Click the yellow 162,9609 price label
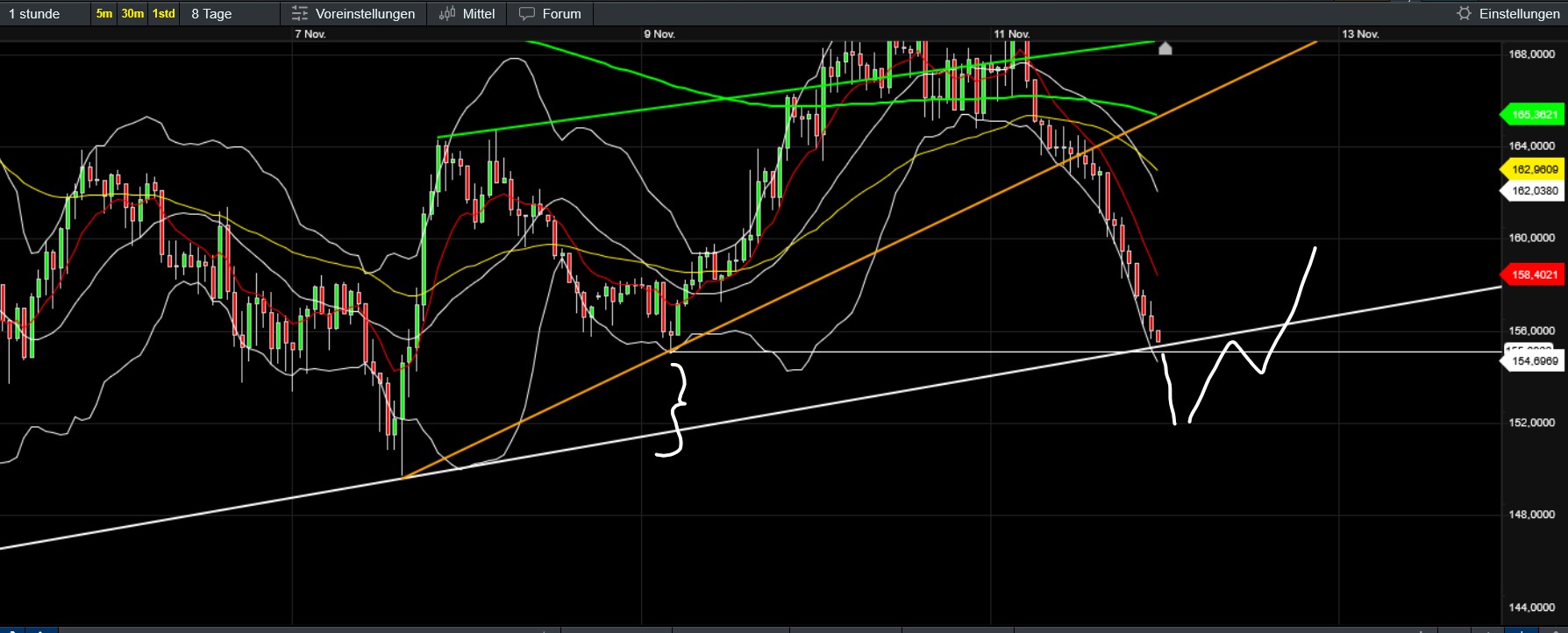Image resolution: width=1568 pixels, height=633 pixels. pyautogui.click(x=1534, y=169)
